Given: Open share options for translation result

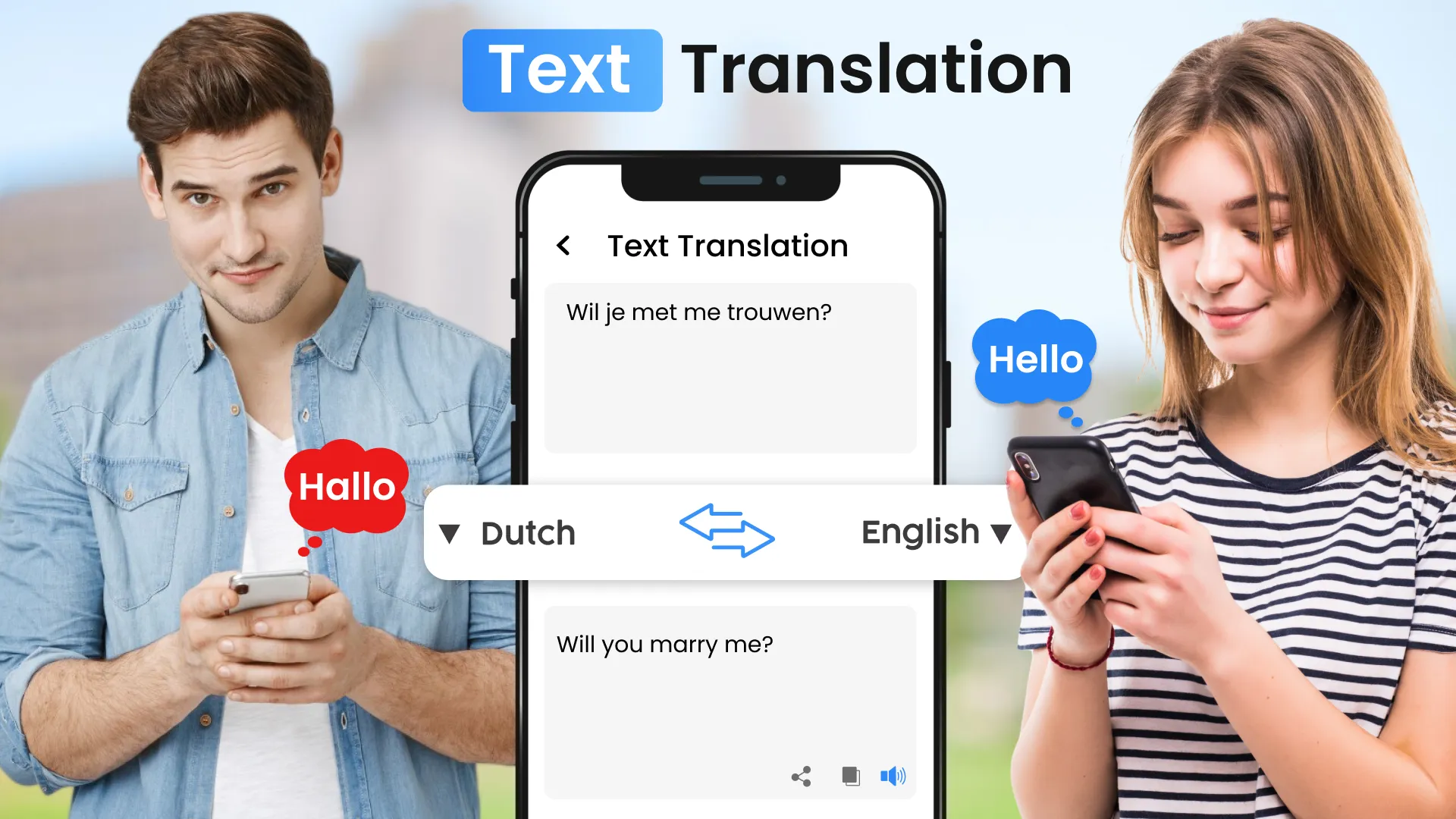Looking at the screenshot, I should [801, 774].
